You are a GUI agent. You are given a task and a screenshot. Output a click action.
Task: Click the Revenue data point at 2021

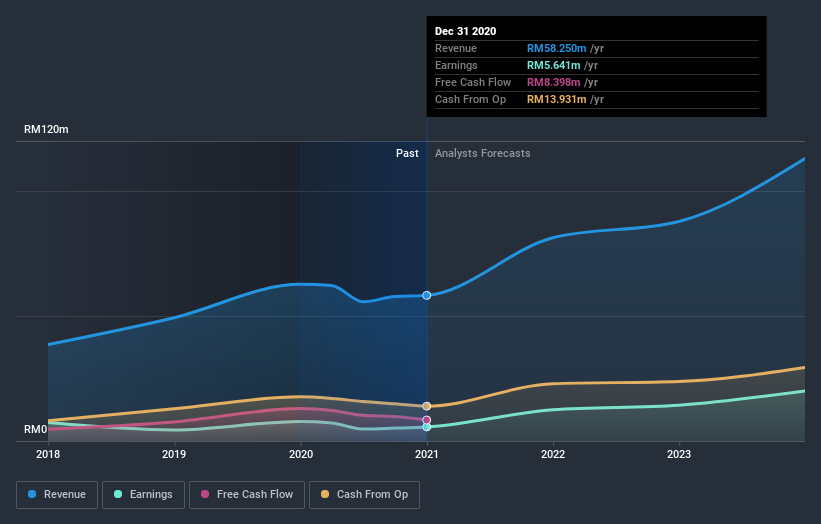point(427,295)
